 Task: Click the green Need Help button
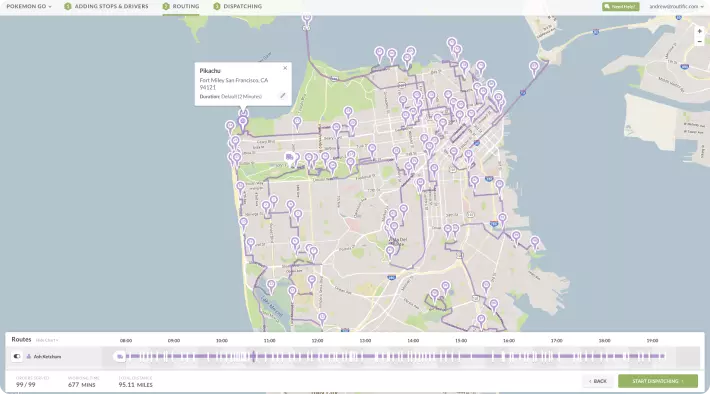(x=620, y=6)
